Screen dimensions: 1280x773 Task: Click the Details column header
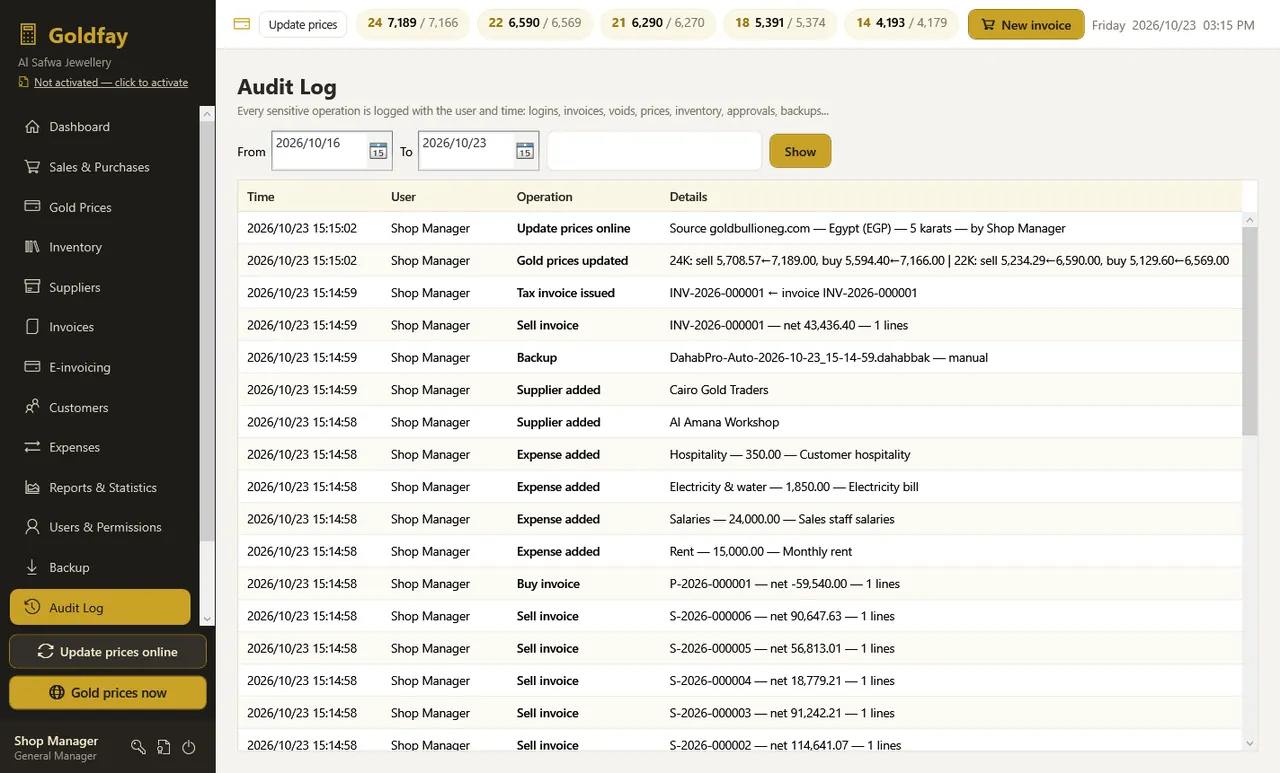pyautogui.click(x=689, y=197)
